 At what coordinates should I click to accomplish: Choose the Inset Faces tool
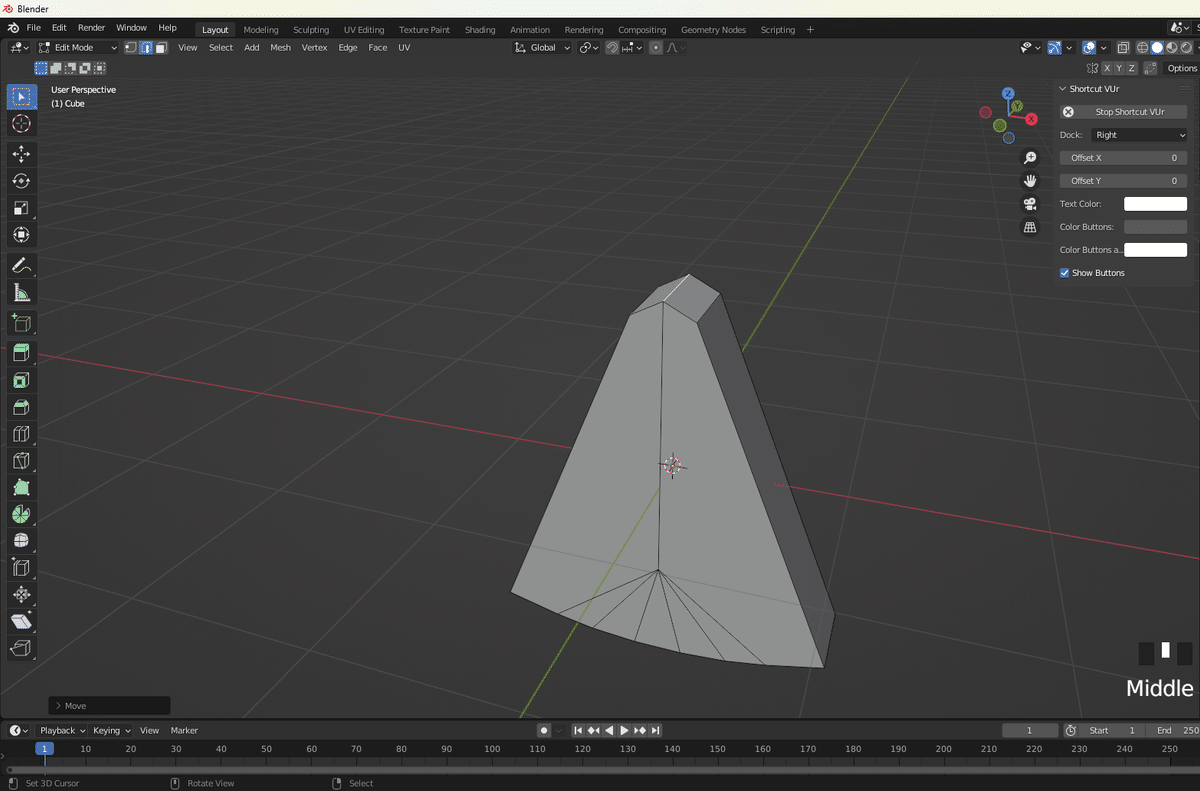tap(21, 380)
